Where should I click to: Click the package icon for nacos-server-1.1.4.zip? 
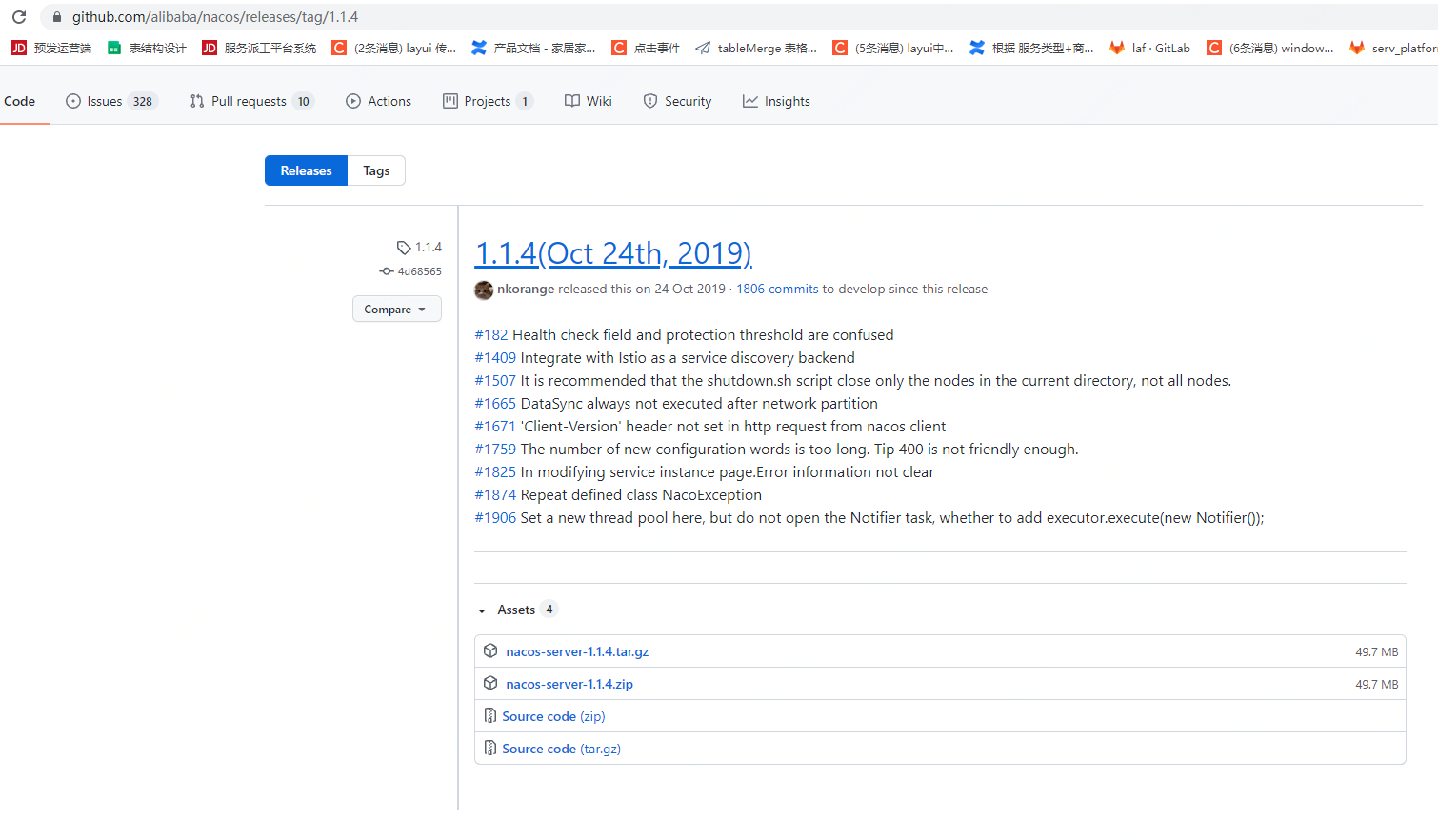(x=490, y=683)
